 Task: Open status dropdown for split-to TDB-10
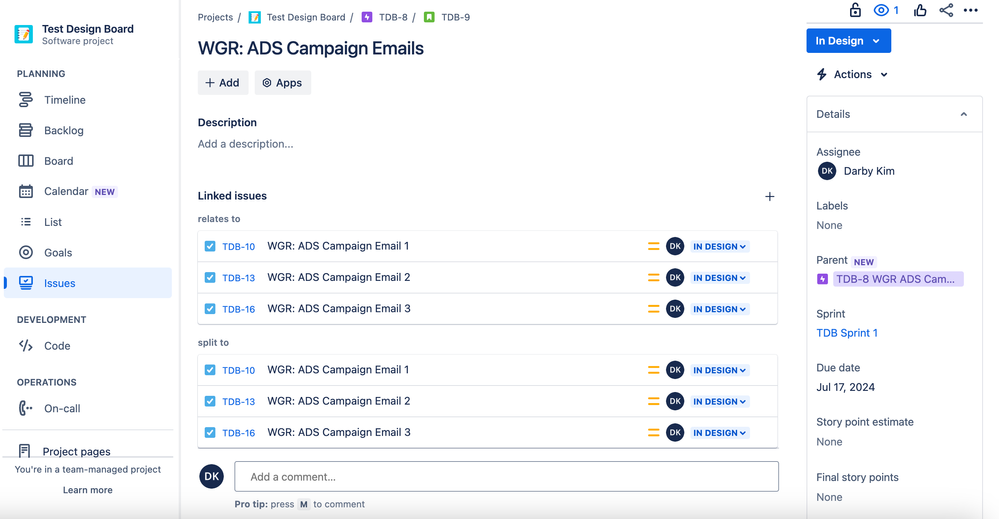720,370
